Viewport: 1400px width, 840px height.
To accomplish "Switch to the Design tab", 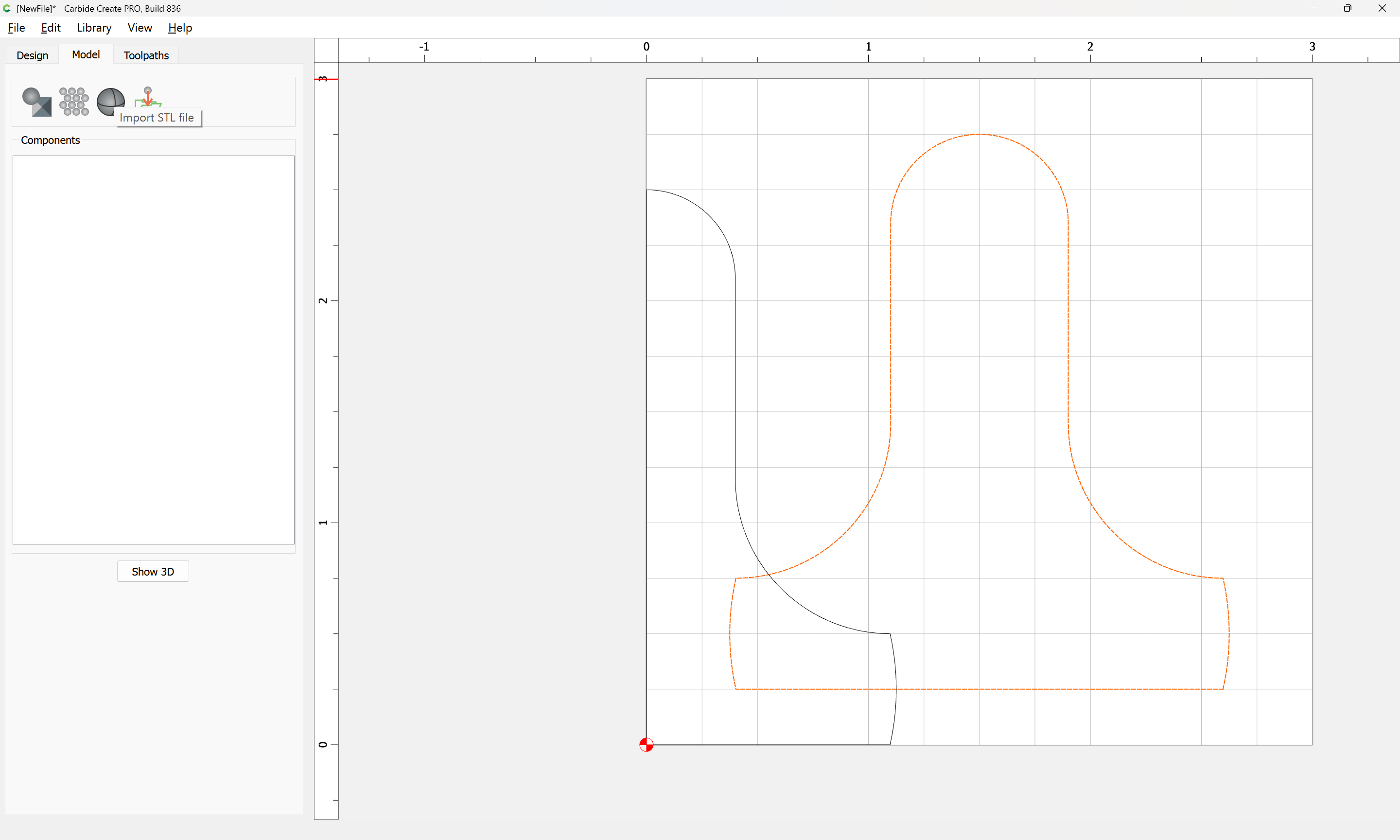I will [x=32, y=55].
